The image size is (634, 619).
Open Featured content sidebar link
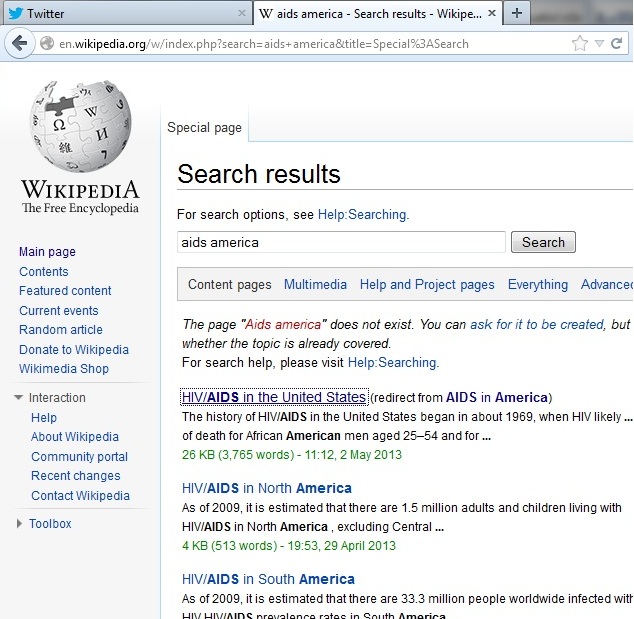coord(65,290)
